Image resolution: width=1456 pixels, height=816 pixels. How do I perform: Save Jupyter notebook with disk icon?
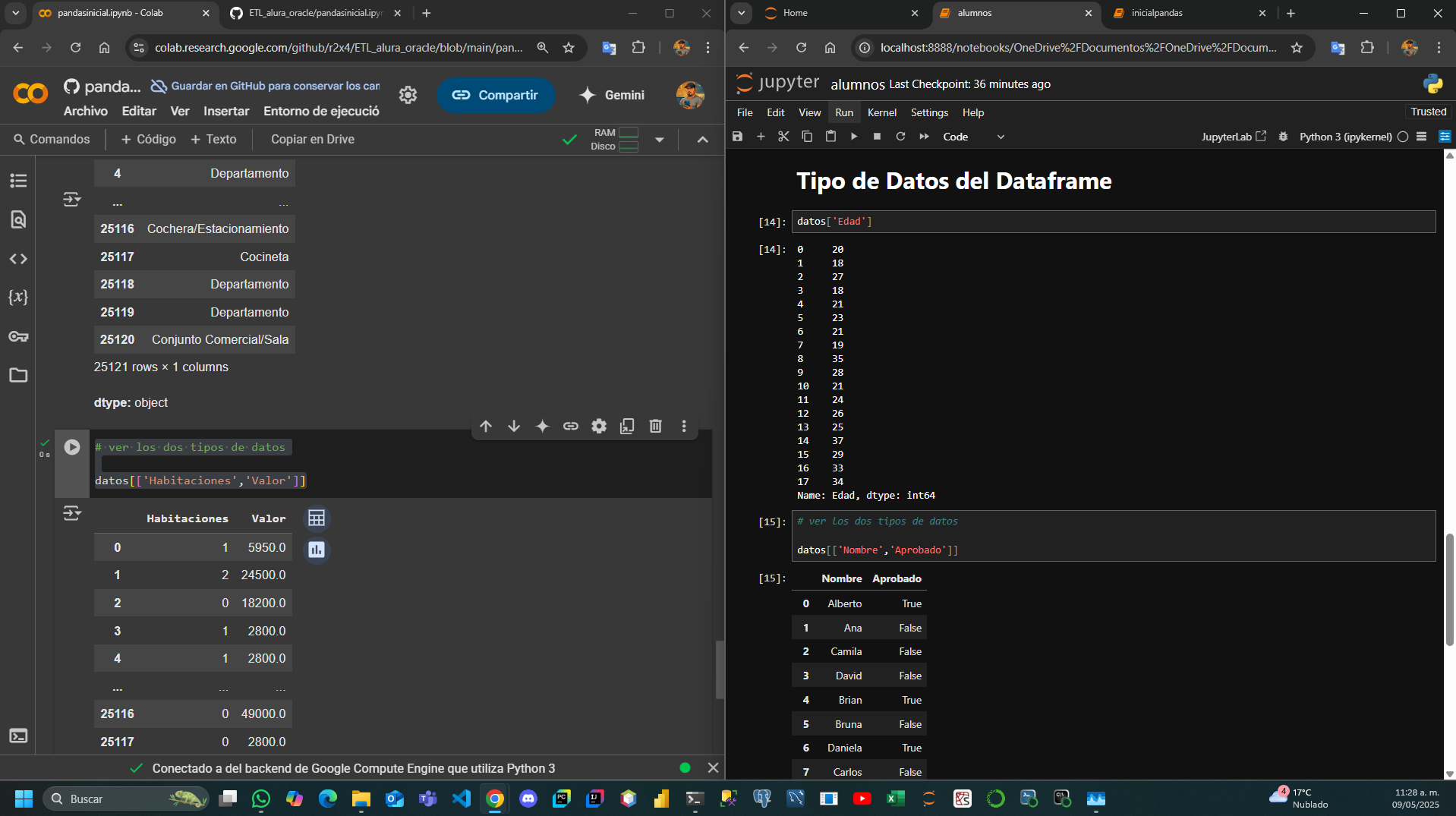pos(737,137)
